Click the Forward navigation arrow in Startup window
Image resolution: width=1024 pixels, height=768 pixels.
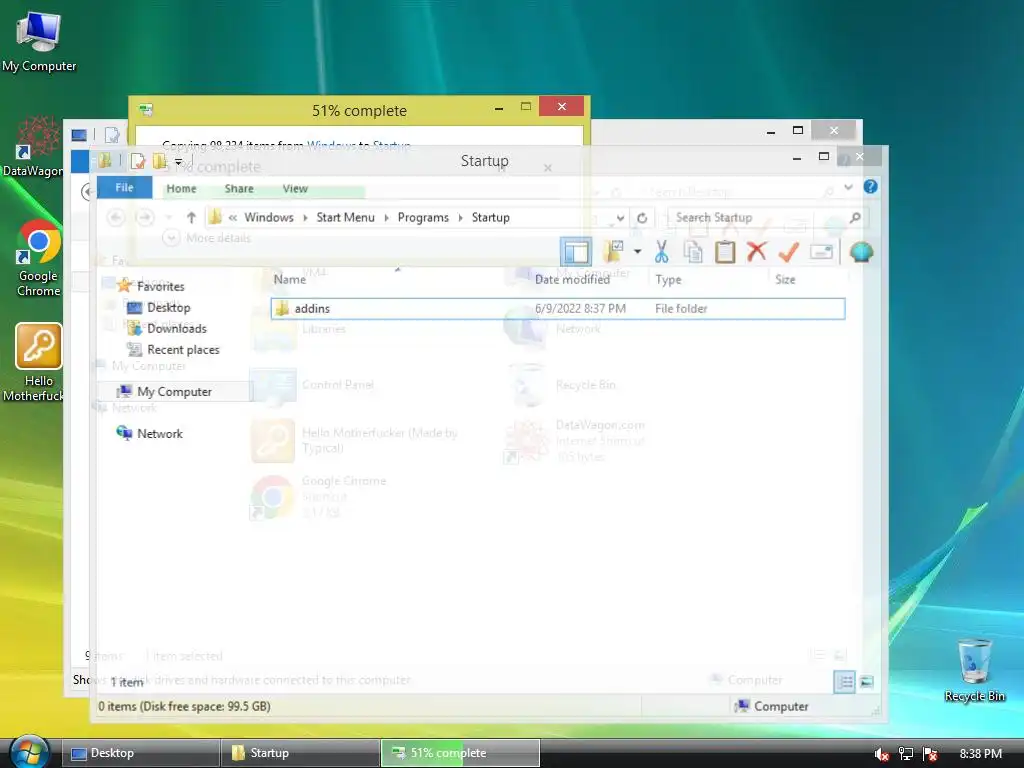point(145,217)
